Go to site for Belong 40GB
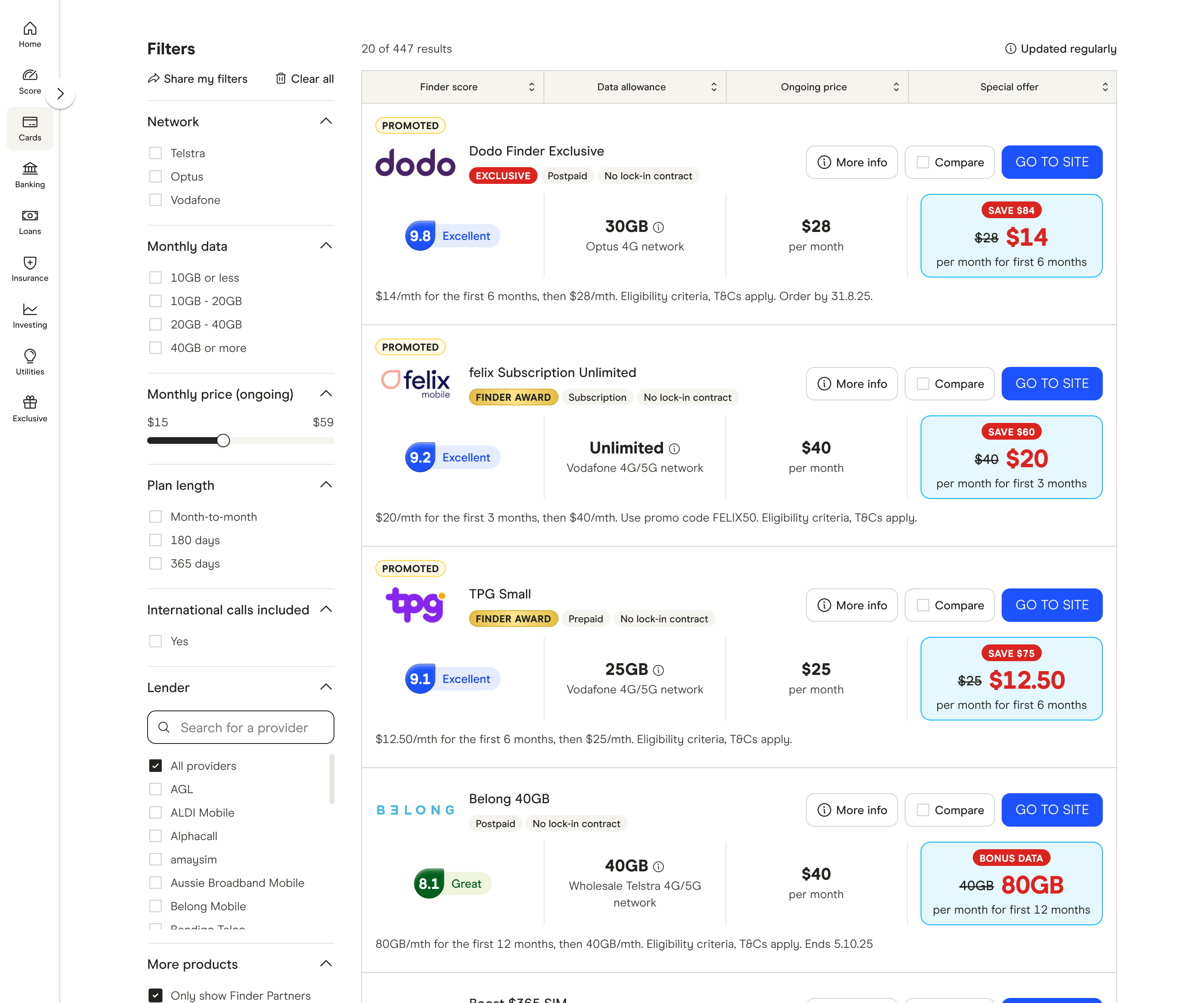This screenshot has height=1003, width=1204. point(1052,810)
